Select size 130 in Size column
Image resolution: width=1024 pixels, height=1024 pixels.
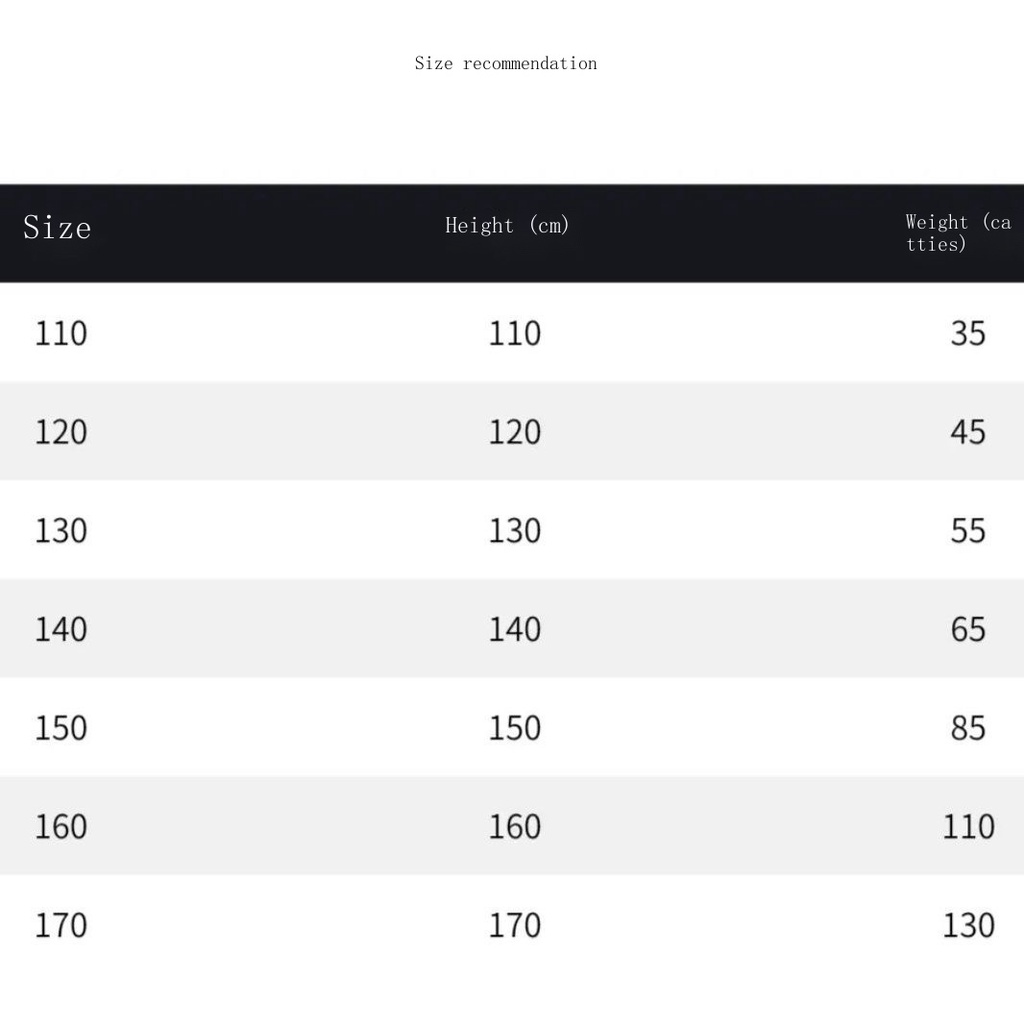(x=61, y=530)
